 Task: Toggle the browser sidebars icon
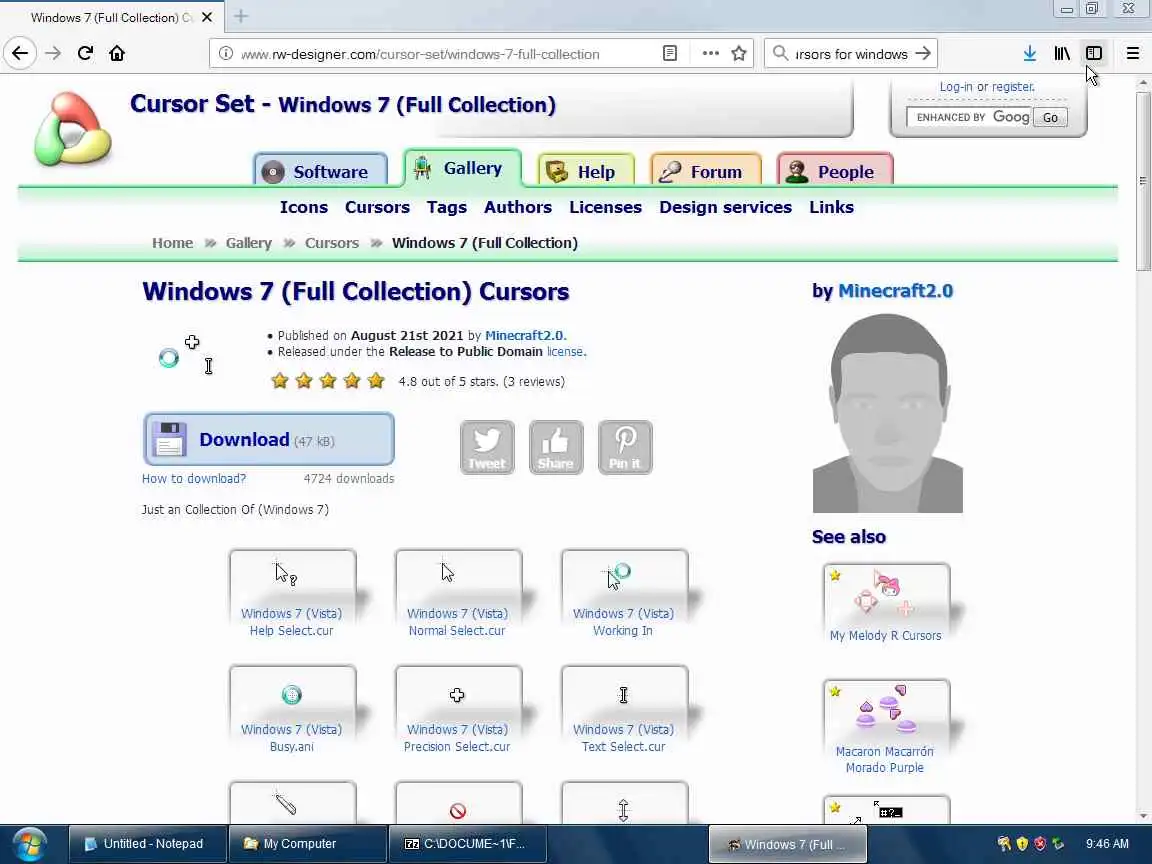point(1094,54)
